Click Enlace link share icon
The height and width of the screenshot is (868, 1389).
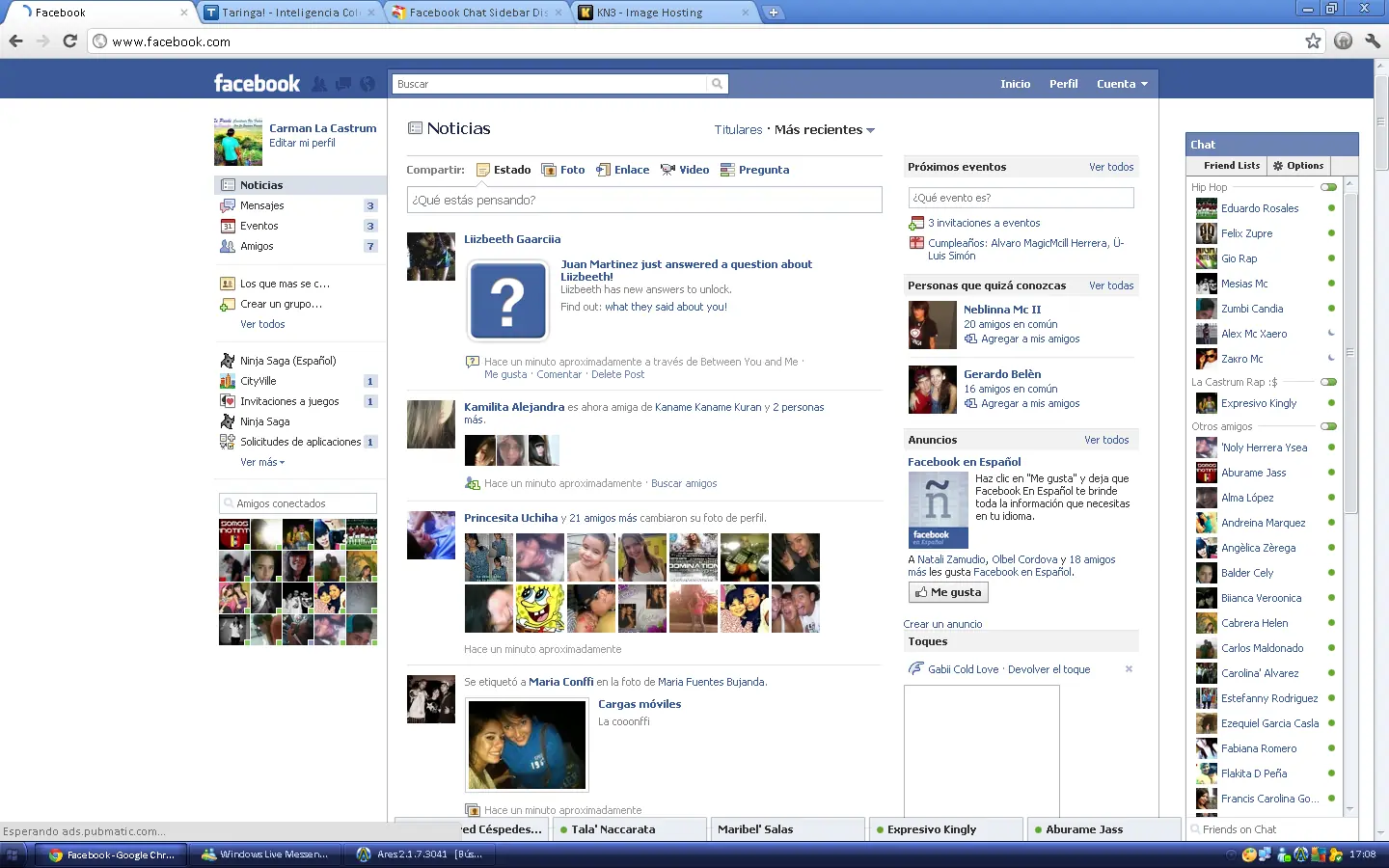point(604,170)
